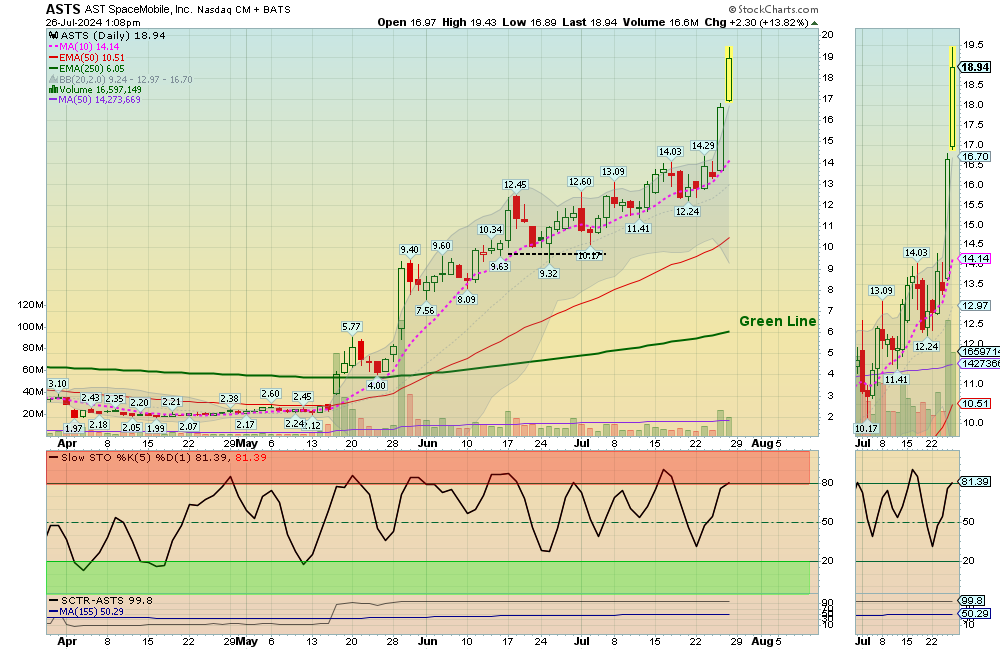The height and width of the screenshot is (650, 1000).
Task: Click the green up-triangle after Chg value
Action: click(814, 22)
